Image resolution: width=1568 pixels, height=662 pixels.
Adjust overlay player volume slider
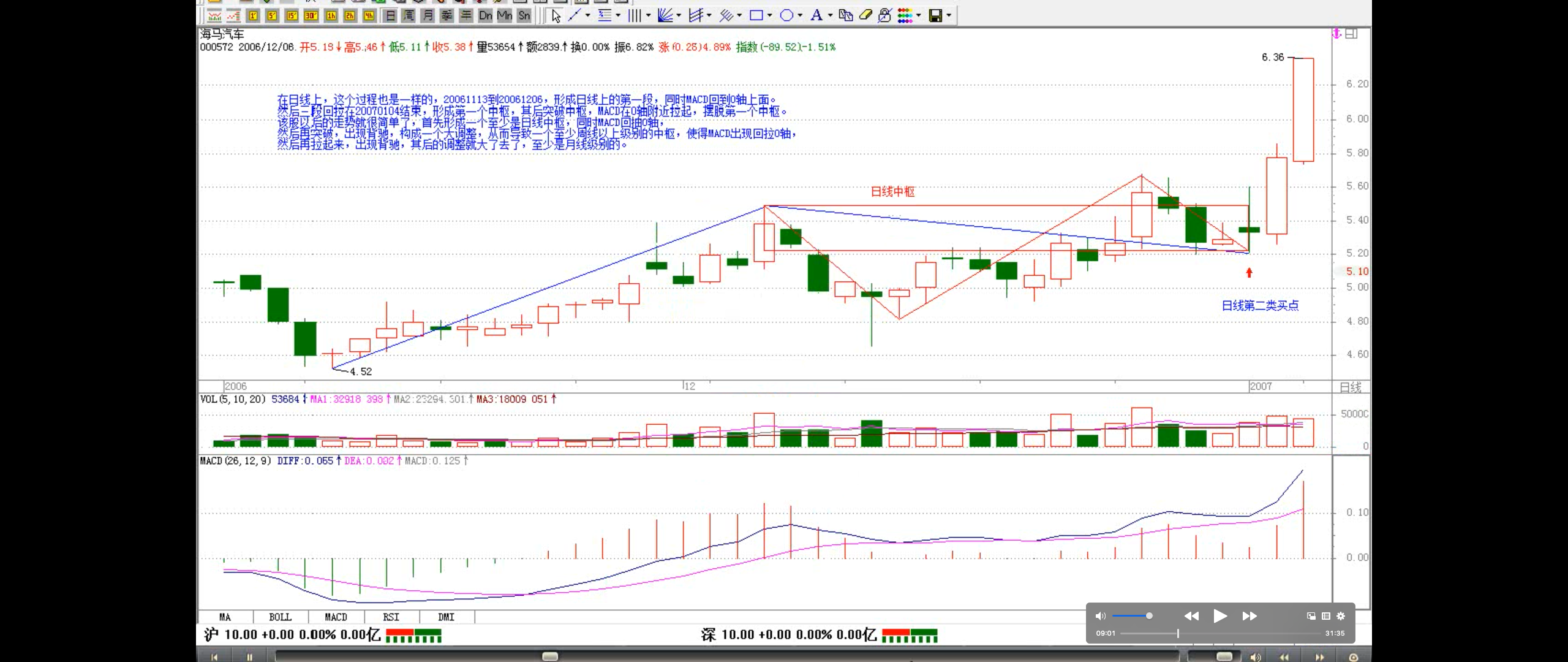point(1131,616)
